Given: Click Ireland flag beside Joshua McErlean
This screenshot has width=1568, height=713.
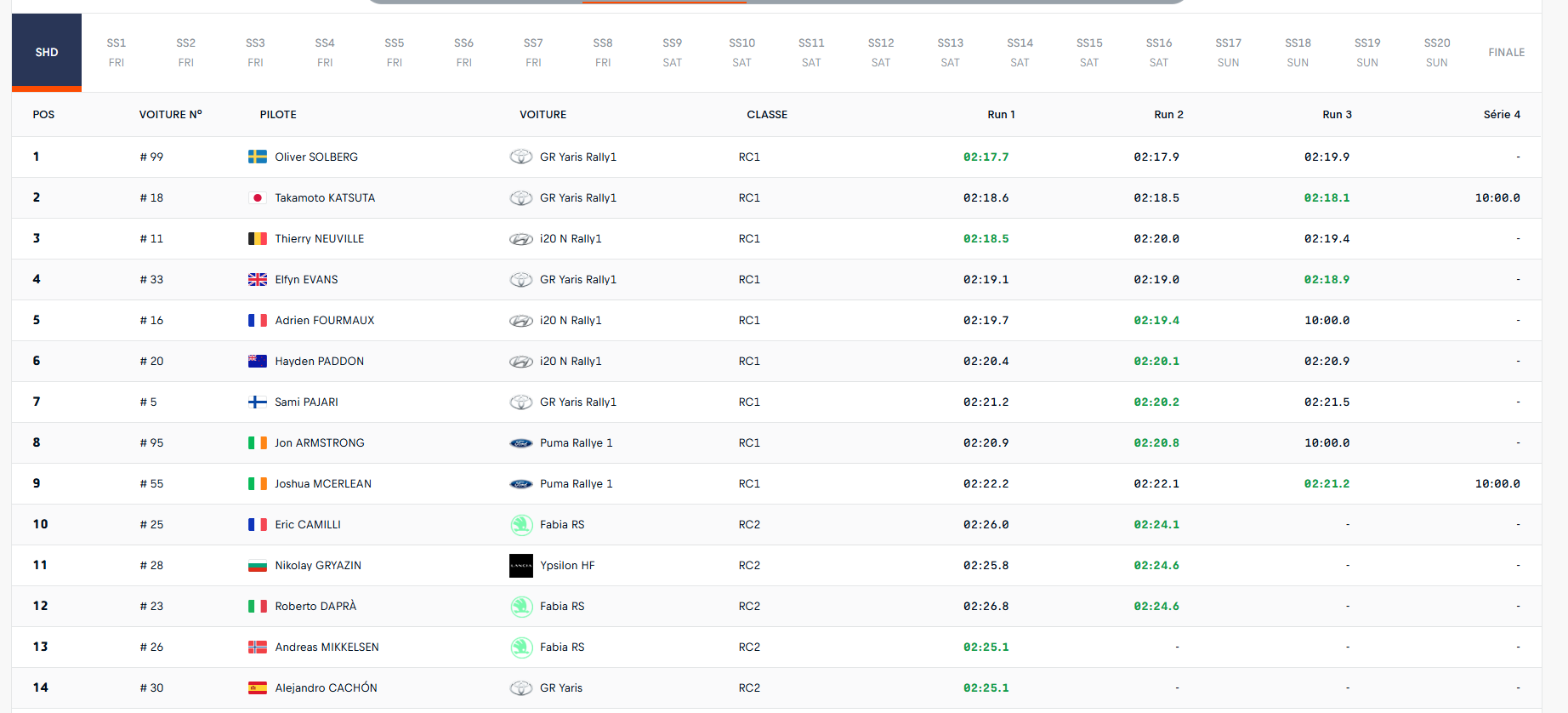Looking at the screenshot, I should 257,483.
